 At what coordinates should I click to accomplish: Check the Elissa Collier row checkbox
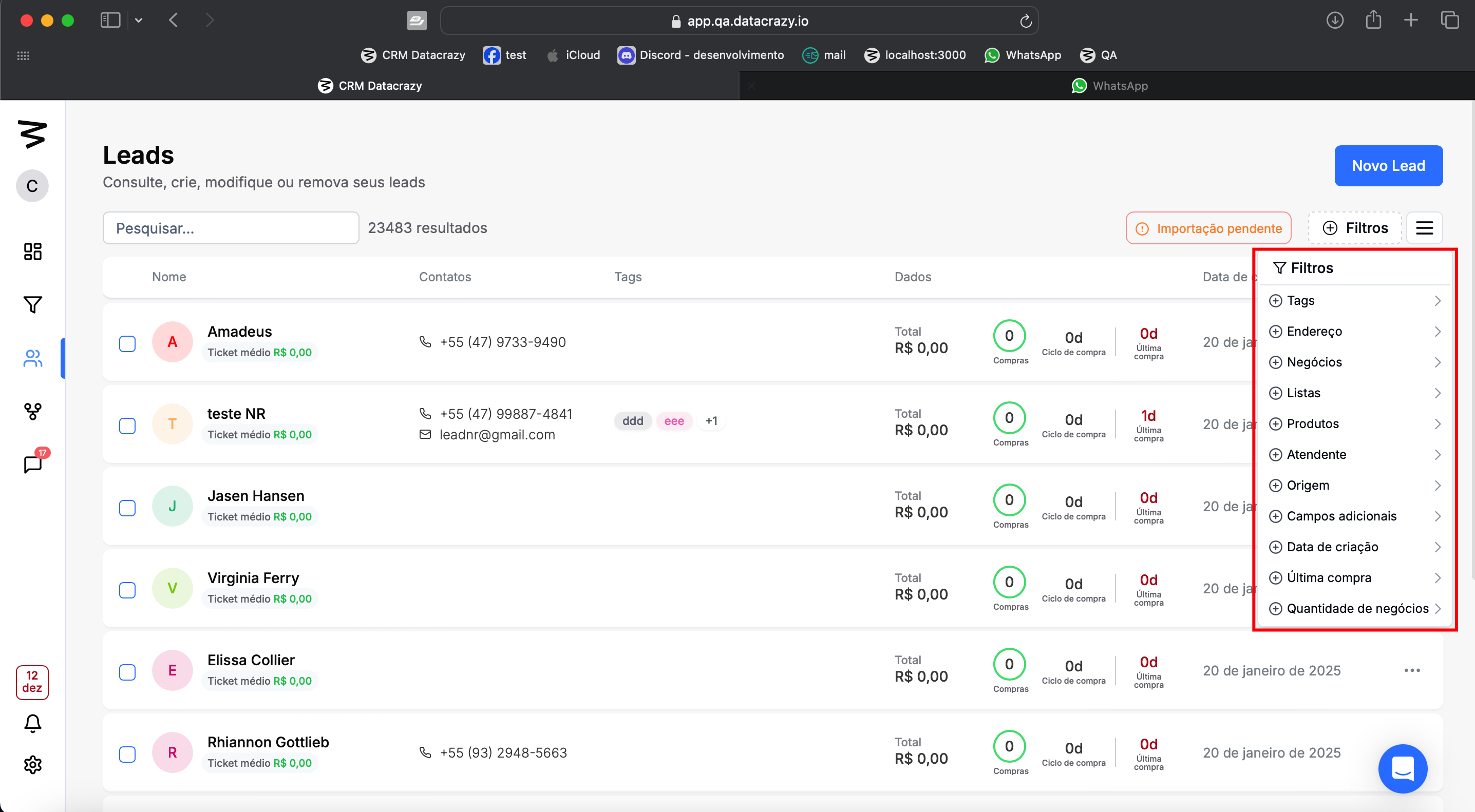[x=127, y=672]
